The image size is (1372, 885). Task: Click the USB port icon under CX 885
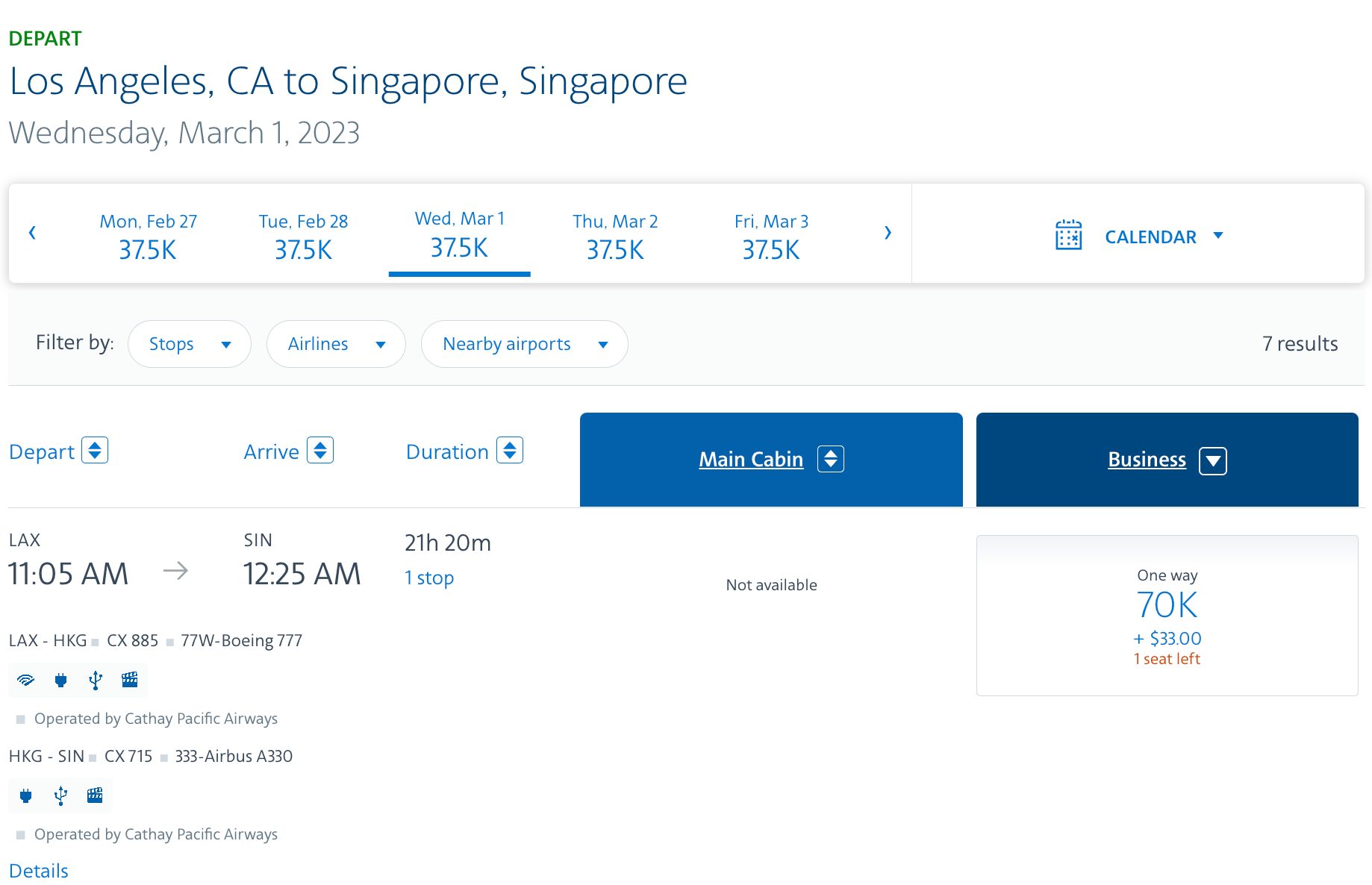tap(95, 680)
